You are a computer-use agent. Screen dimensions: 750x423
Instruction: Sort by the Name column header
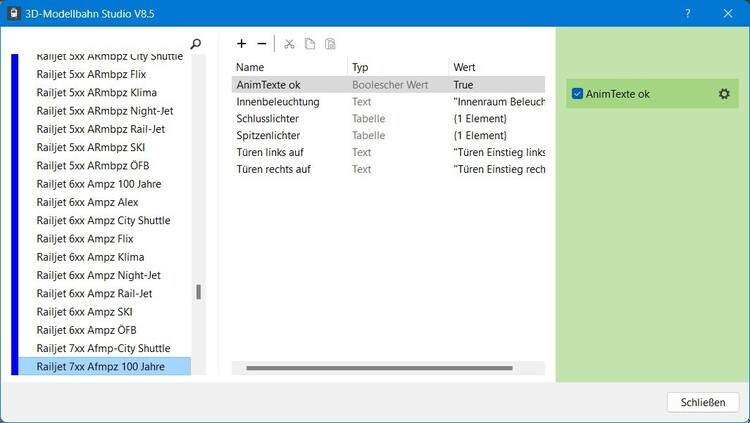tap(289, 67)
